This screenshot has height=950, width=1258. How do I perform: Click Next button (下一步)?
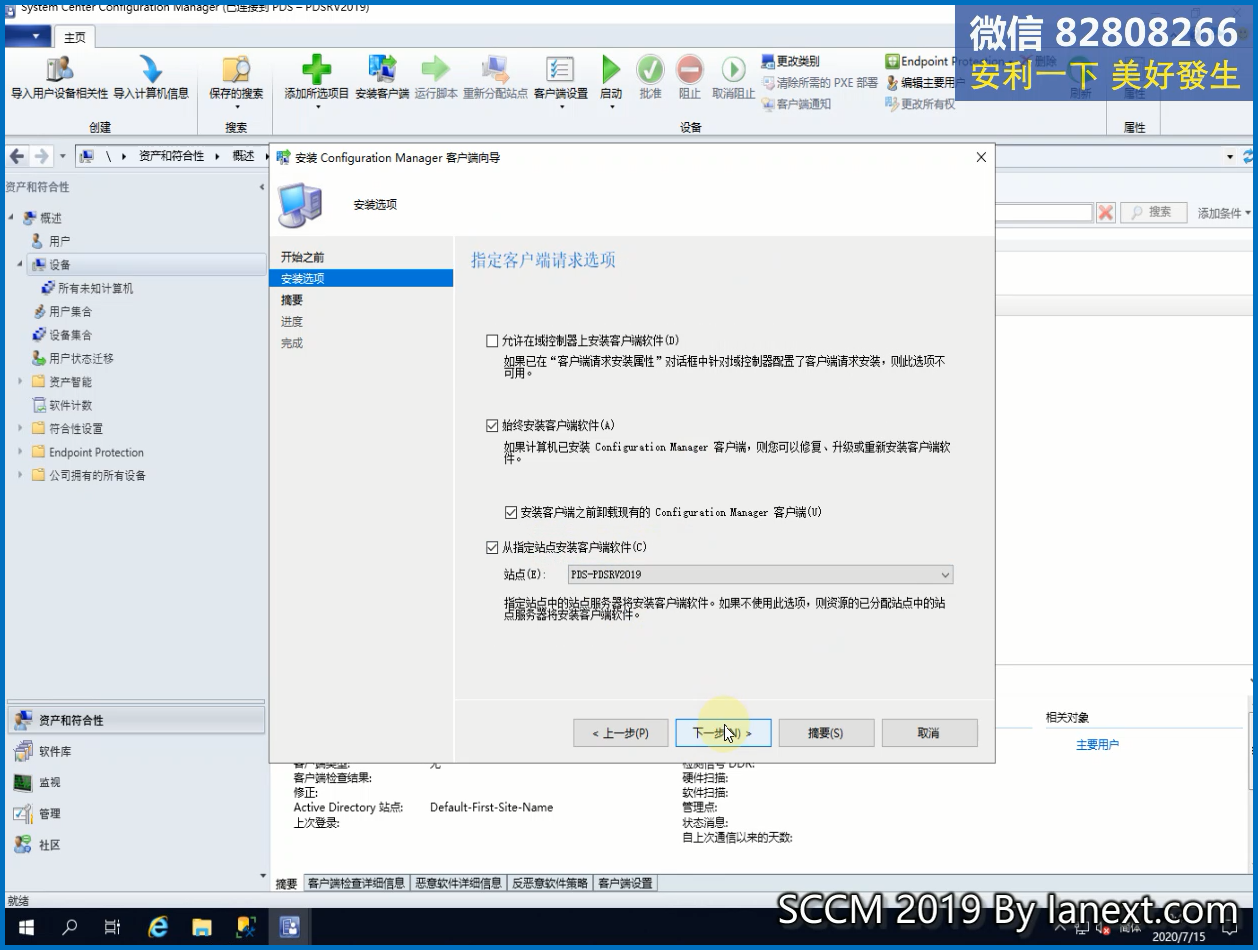click(x=723, y=733)
